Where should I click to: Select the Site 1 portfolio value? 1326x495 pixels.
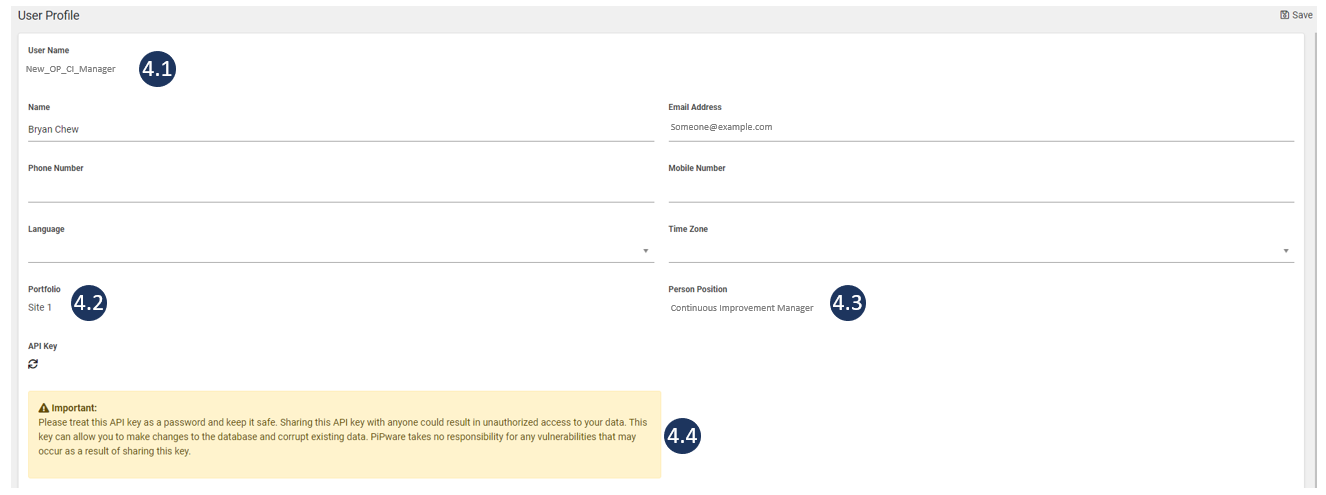click(40, 307)
